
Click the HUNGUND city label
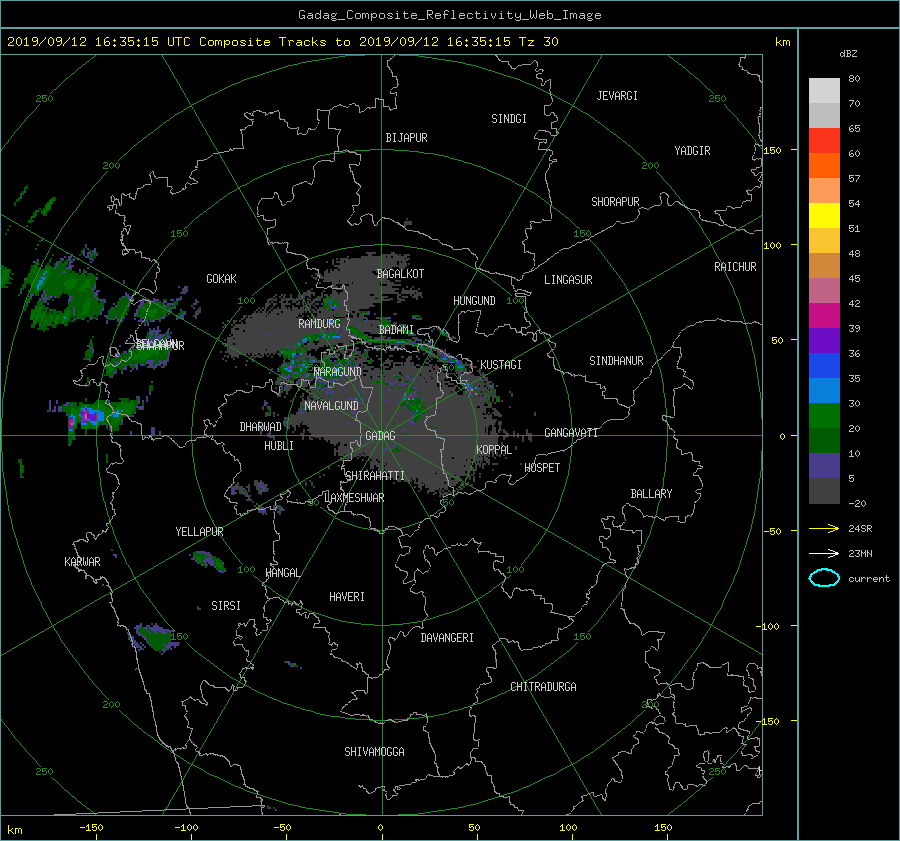pos(474,301)
